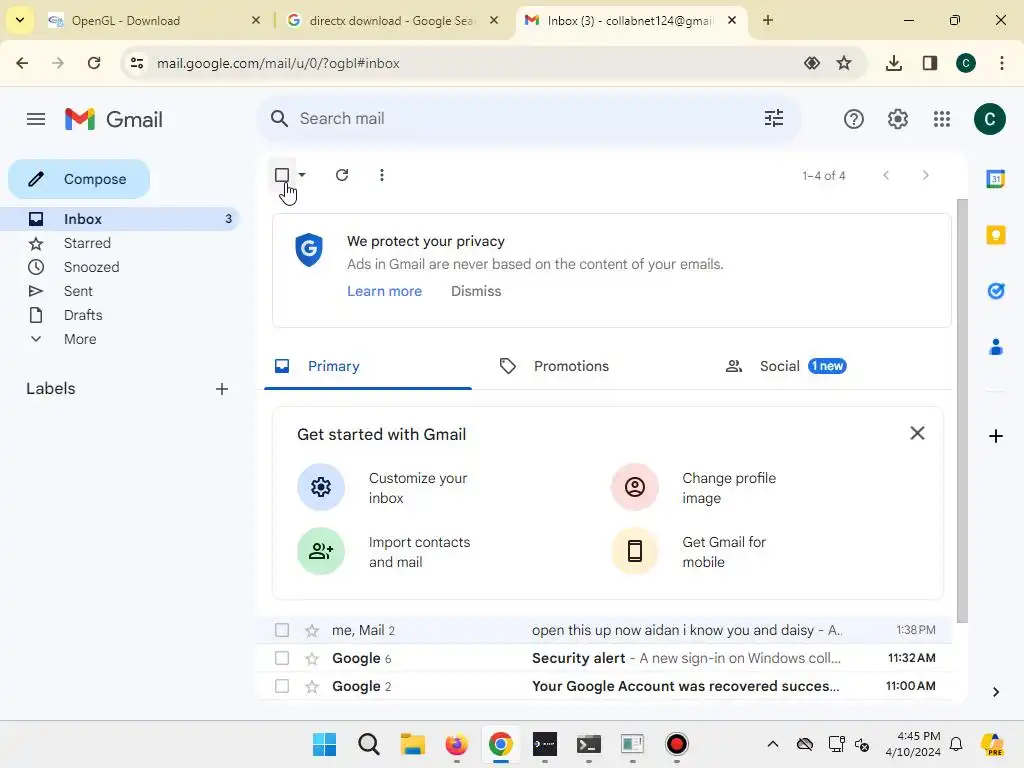Get add-ons with the plus icon
This screenshot has height=768, width=1024.
click(x=995, y=436)
